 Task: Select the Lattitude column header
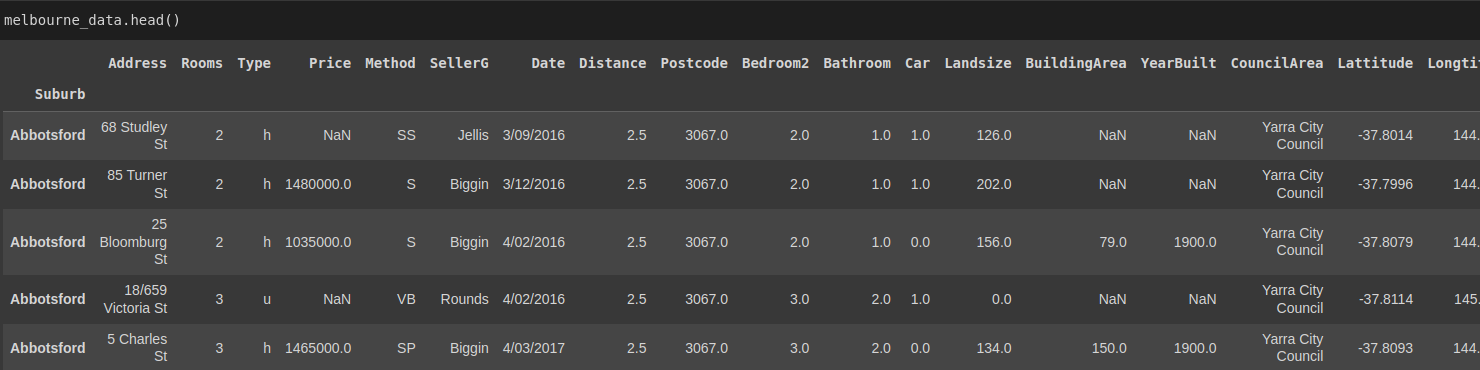[1375, 63]
